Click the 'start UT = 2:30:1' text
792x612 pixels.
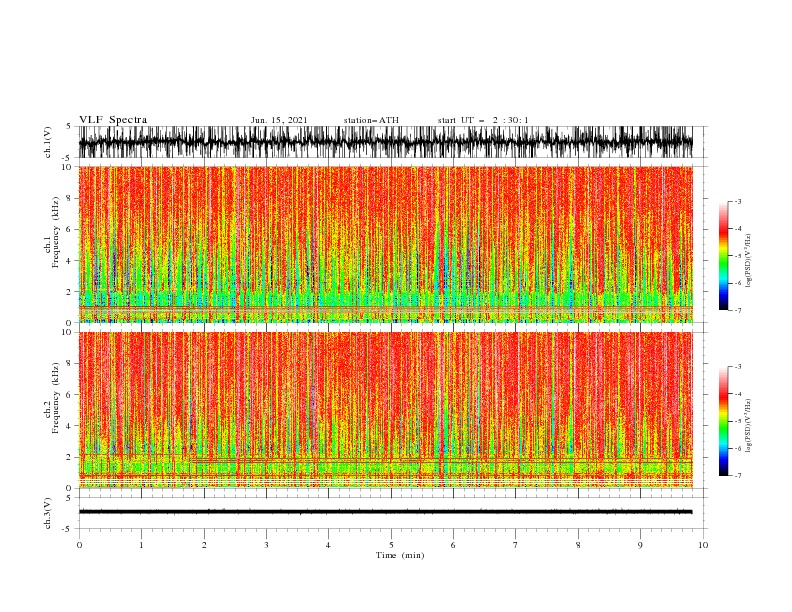click(x=483, y=120)
